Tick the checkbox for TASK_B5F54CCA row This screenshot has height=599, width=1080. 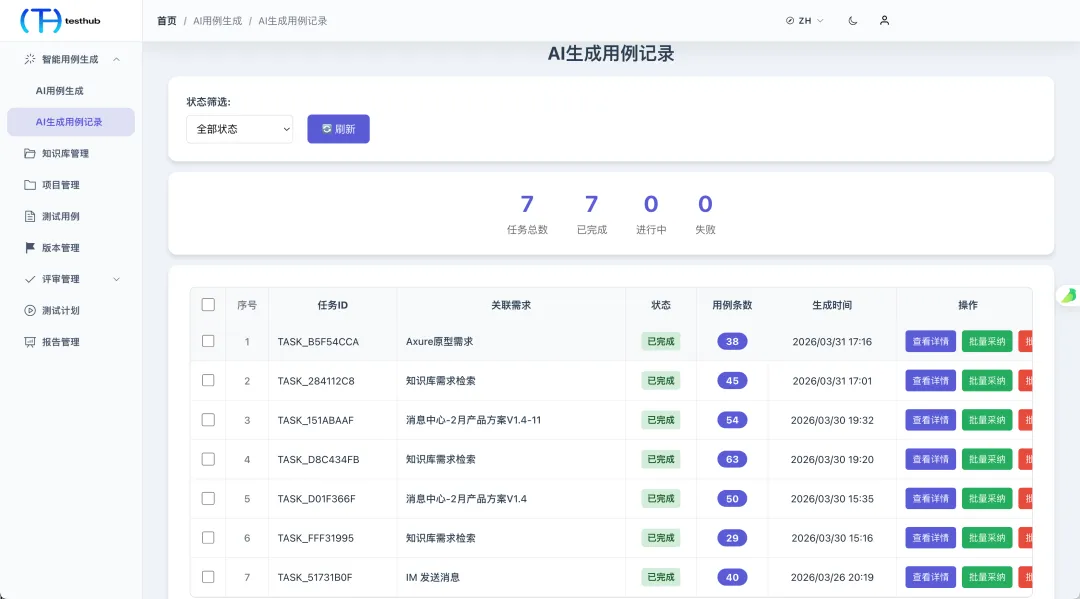208,341
